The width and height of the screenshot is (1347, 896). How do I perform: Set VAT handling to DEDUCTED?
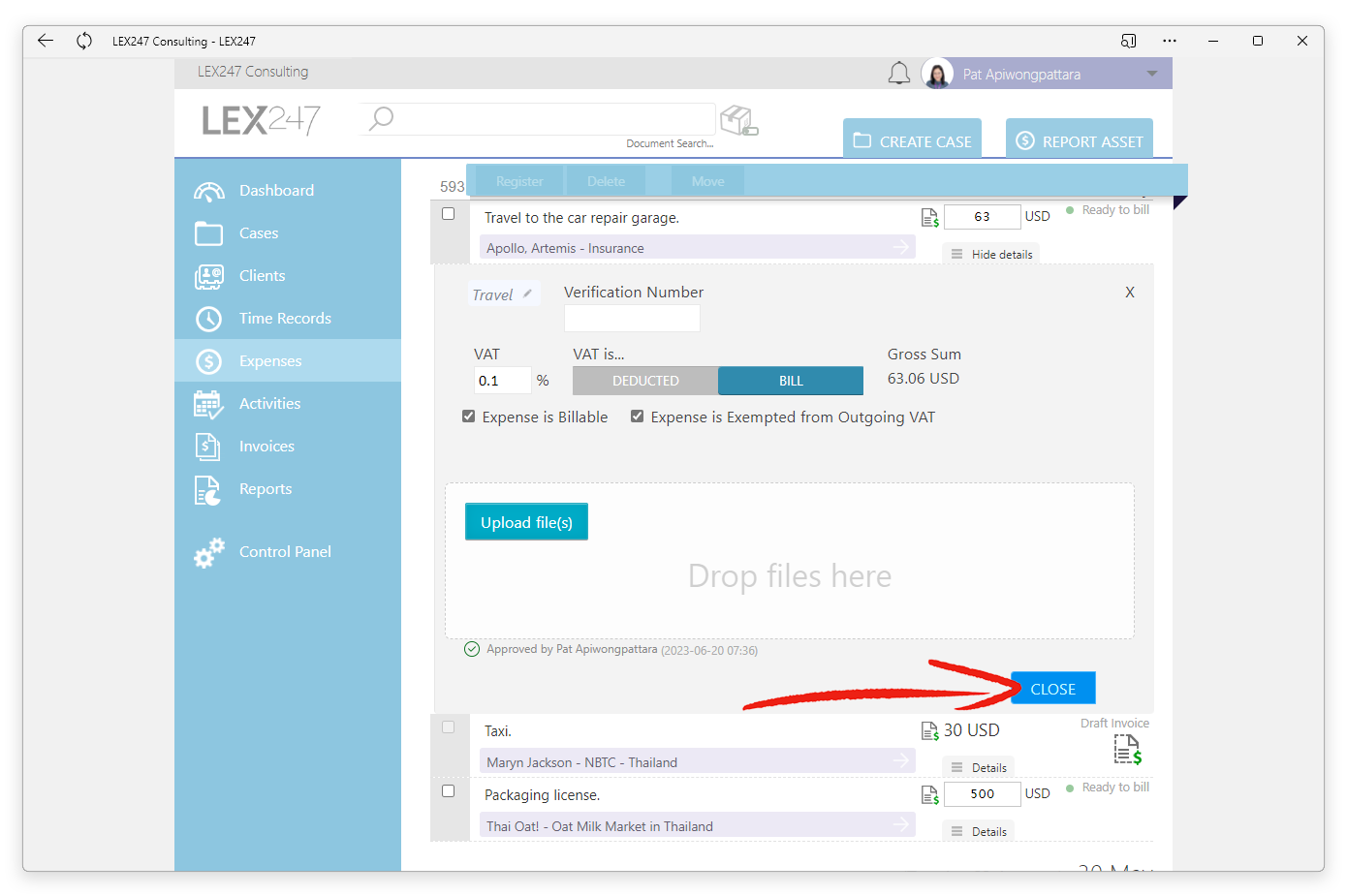click(645, 381)
